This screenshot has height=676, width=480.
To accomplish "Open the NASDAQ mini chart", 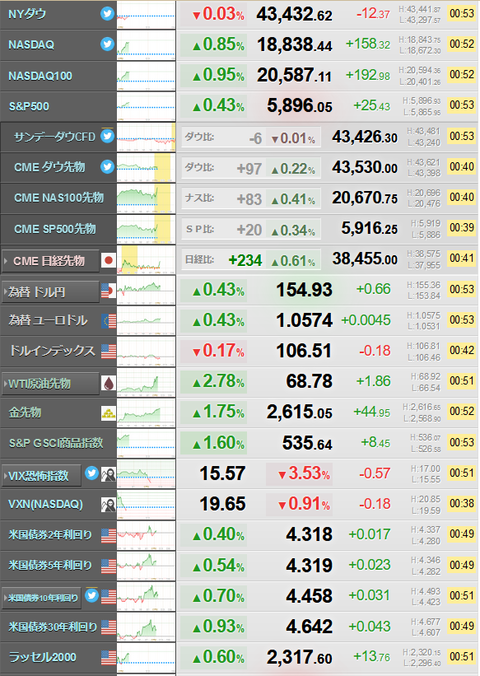I will pyautogui.click(x=146, y=45).
